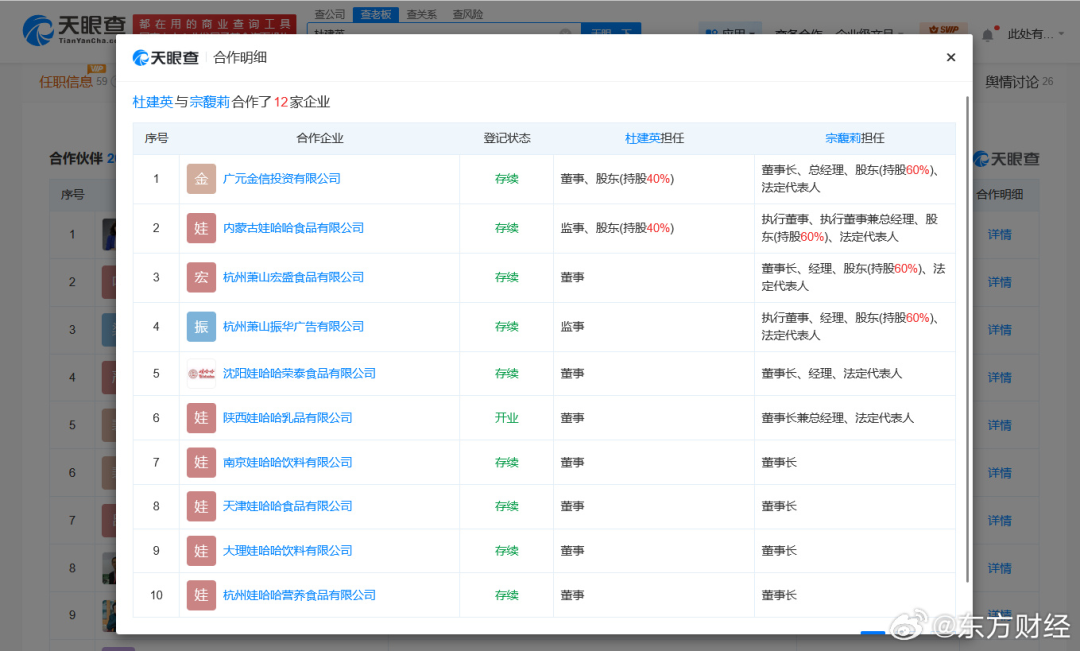
Task: Open the notification bell at top right
Action: pos(988,31)
